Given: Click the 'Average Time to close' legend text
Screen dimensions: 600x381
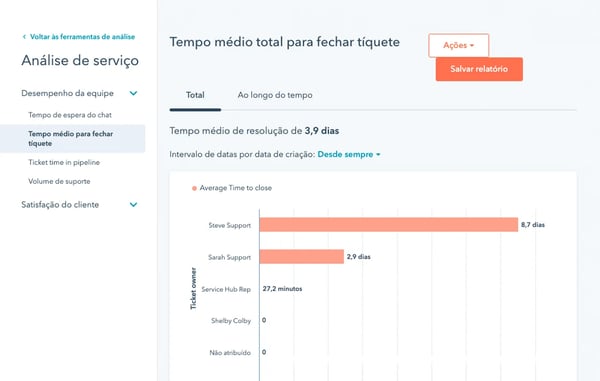Looking at the screenshot, I should click(x=236, y=188).
